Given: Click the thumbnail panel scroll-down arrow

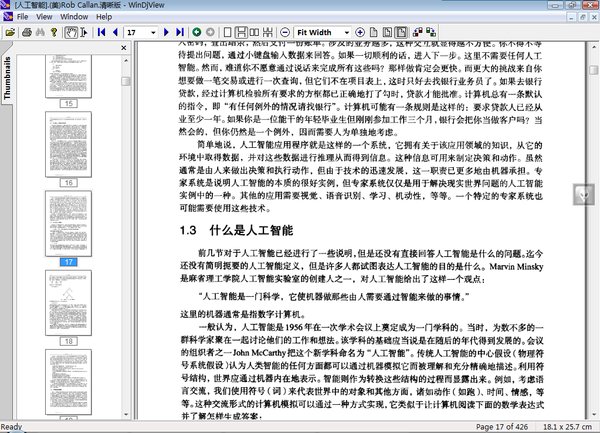Looking at the screenshot, I should 126,414.
